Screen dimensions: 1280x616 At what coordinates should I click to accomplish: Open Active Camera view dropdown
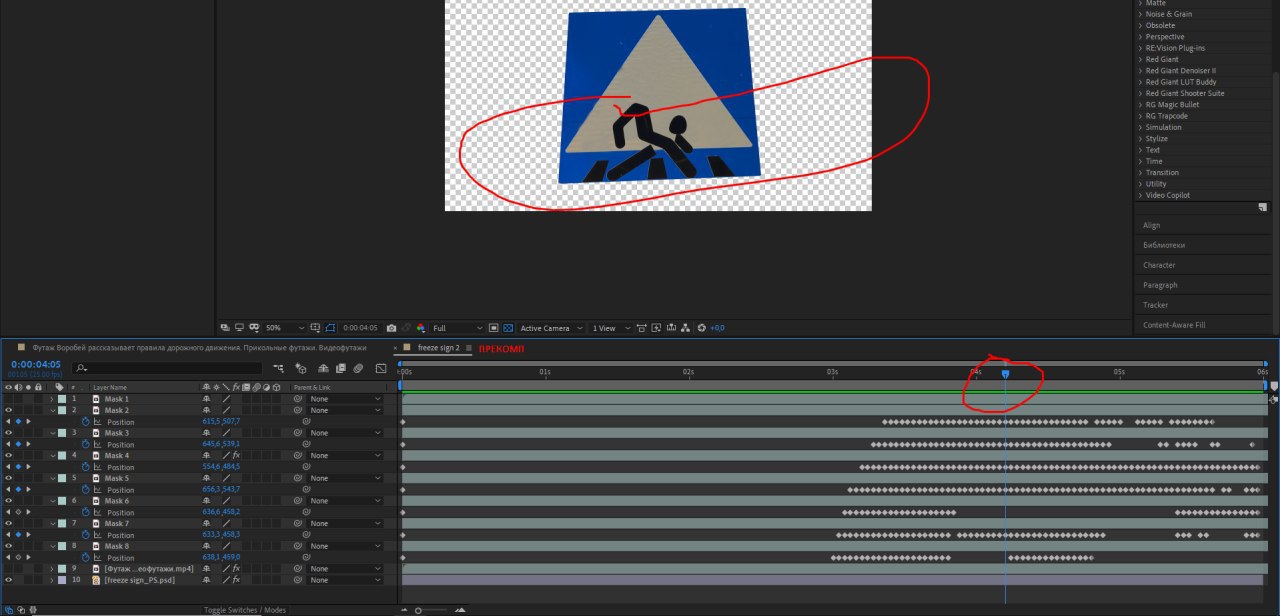[x=550, y=328]
